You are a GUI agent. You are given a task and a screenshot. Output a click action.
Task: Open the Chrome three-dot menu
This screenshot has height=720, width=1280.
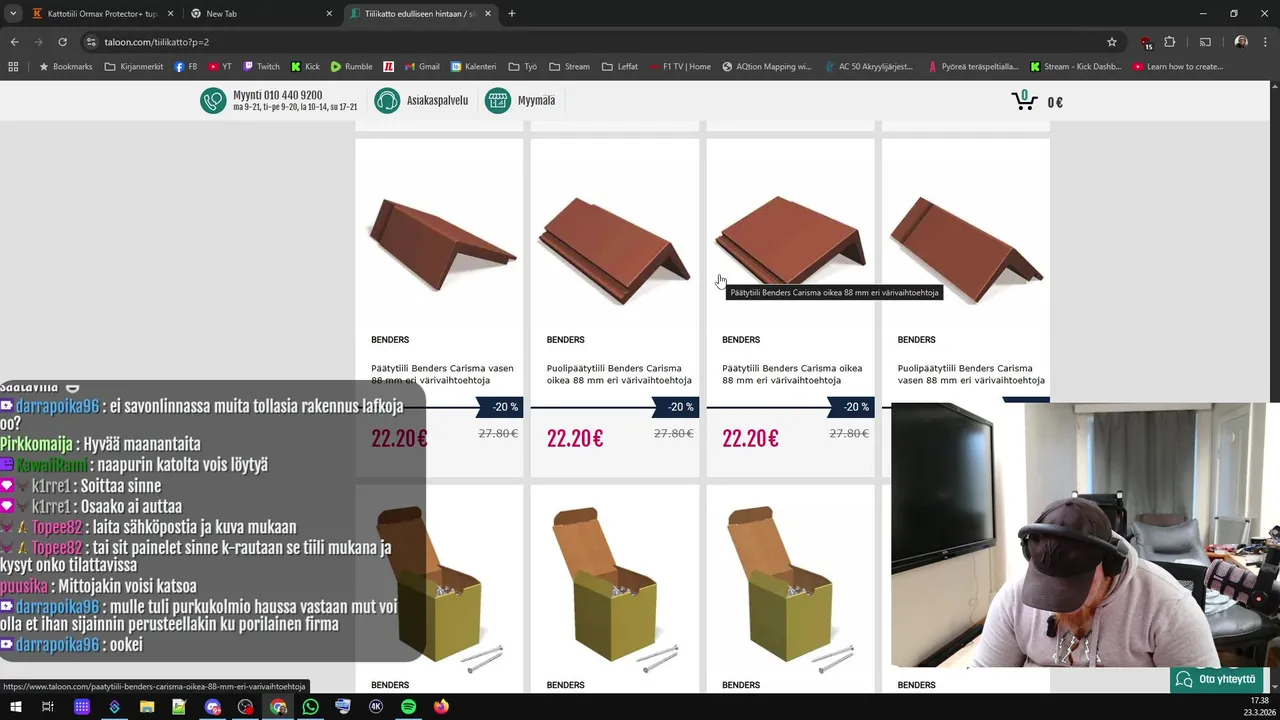pyautogui.click(x=1265, y=42)
